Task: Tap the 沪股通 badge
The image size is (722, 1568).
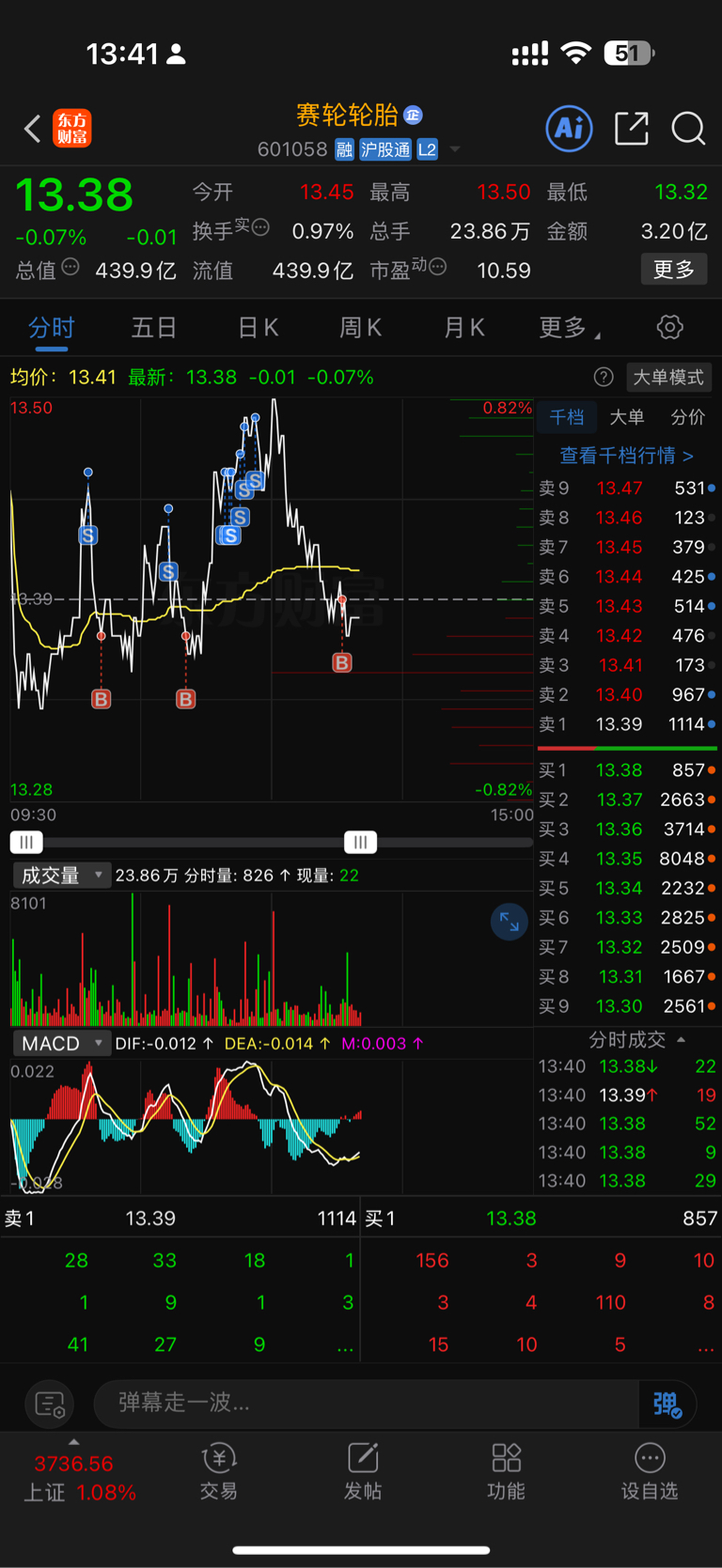Action: pyautogui.click(x=385, y=149)
